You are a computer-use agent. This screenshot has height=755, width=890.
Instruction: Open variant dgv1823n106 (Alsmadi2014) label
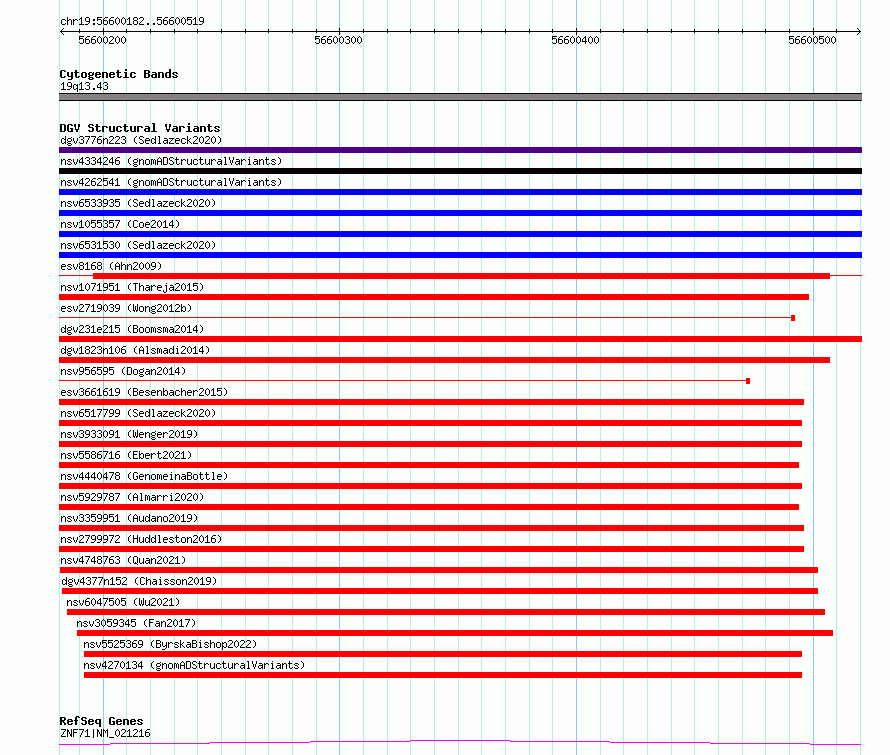(135, 350)
